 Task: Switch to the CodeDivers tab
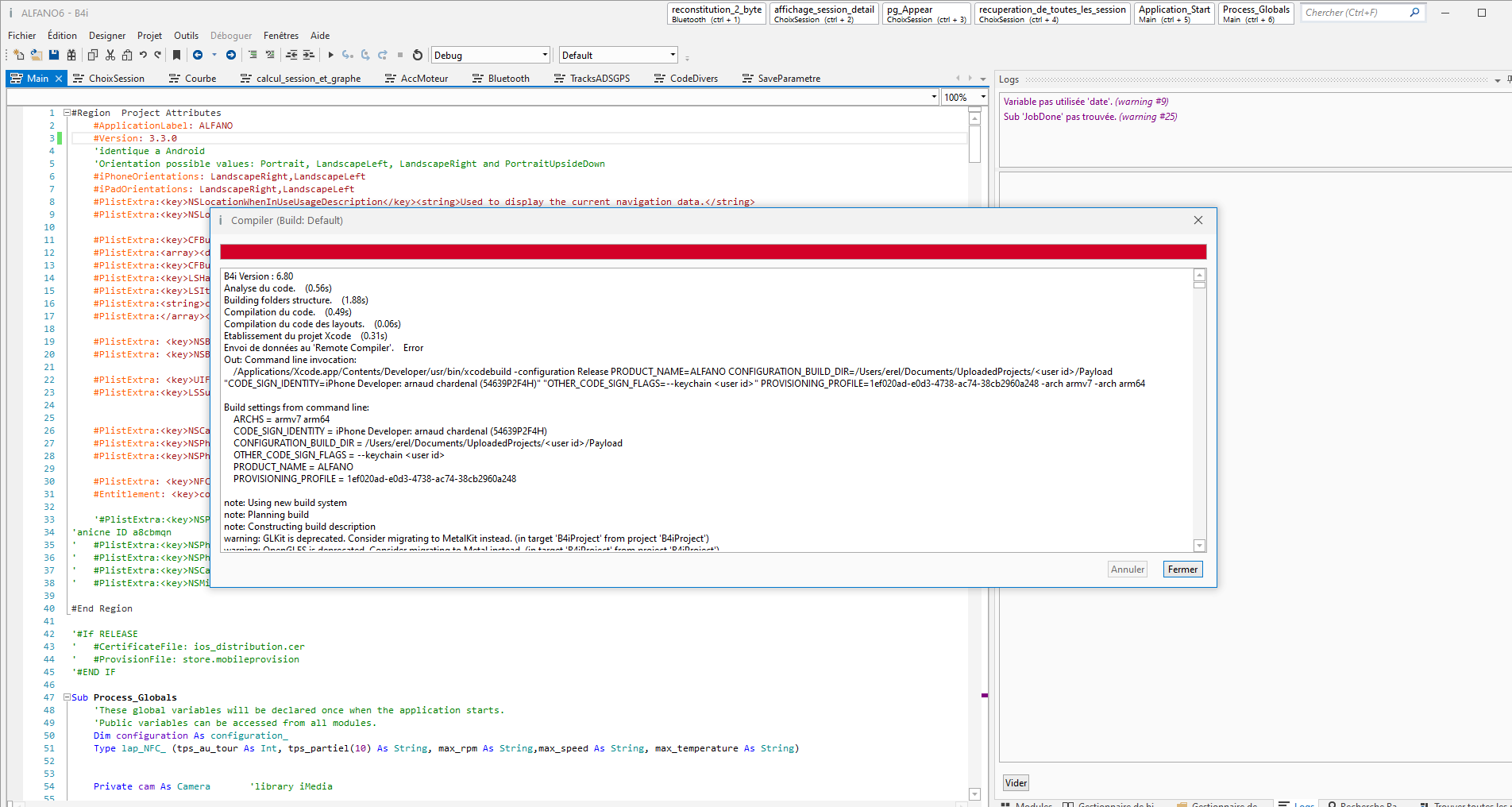click(x=686, y=79)
